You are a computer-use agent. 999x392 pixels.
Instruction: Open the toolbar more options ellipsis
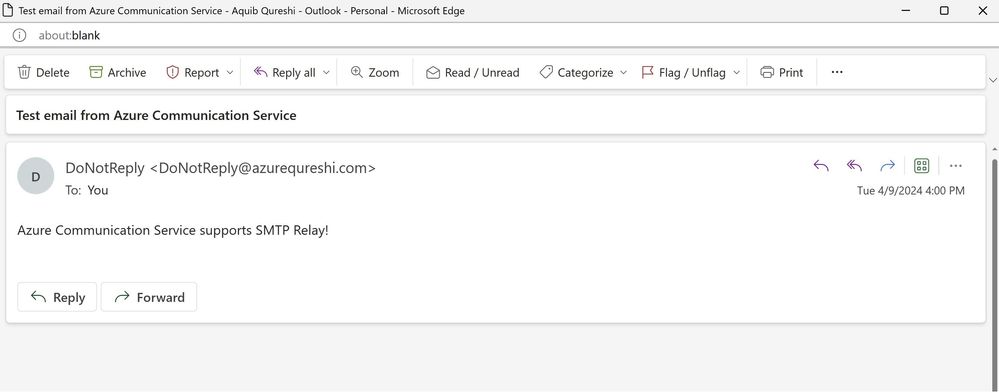(x=837, y=73)
